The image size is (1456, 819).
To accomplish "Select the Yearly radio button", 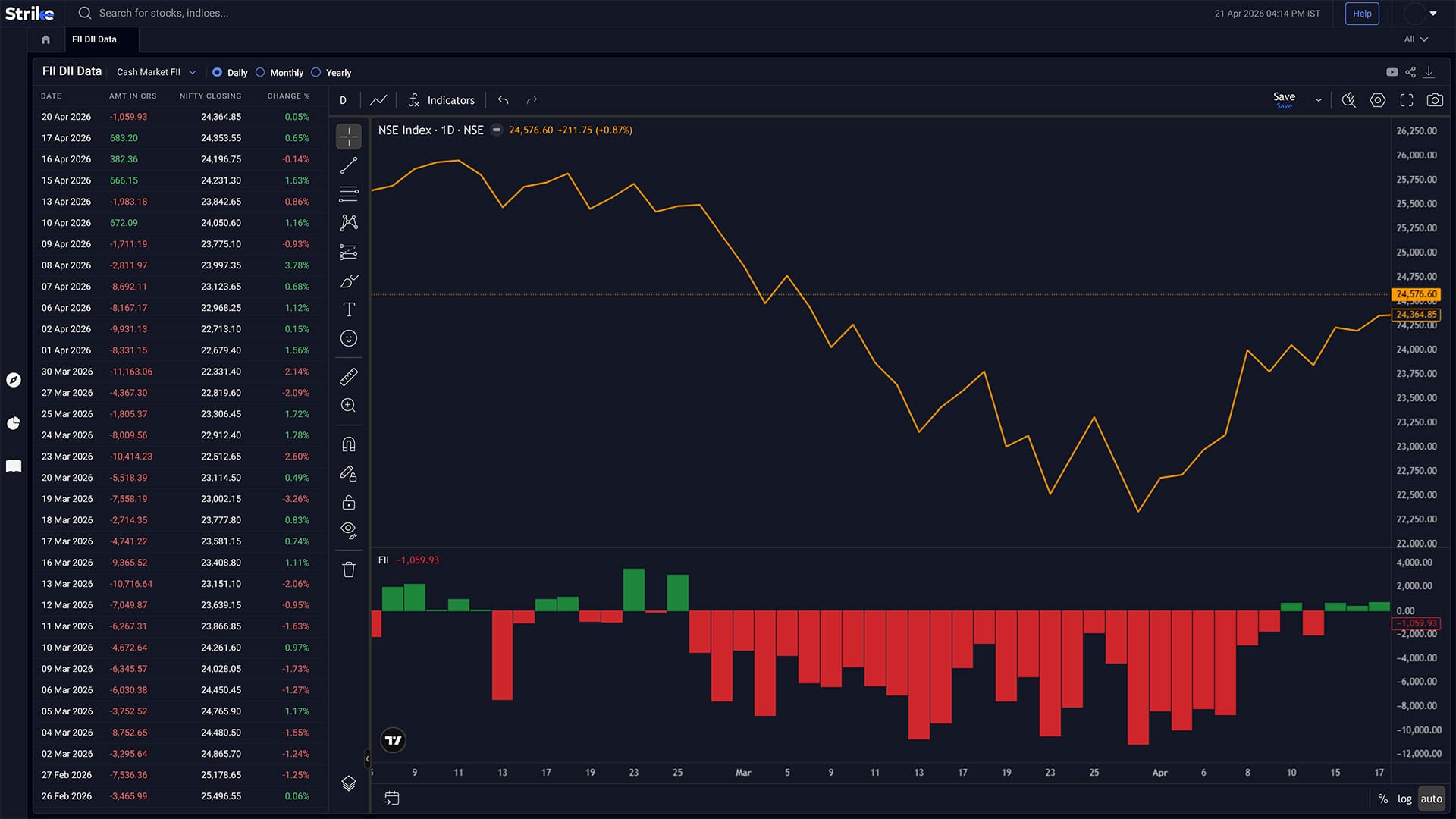I will 316,73.
